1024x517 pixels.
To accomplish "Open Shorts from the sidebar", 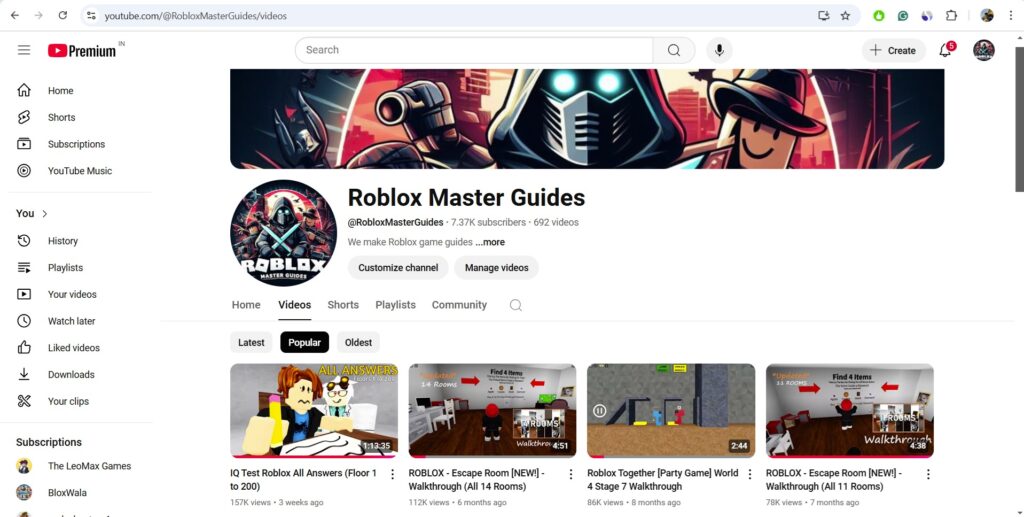I will click(61, 117).
